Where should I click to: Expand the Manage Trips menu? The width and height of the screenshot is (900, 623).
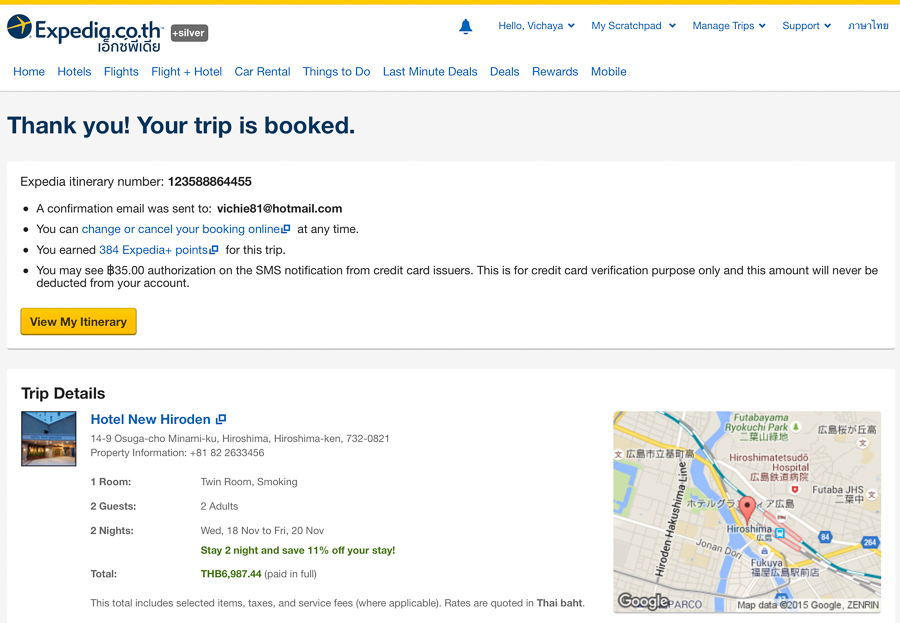(729, 26)
